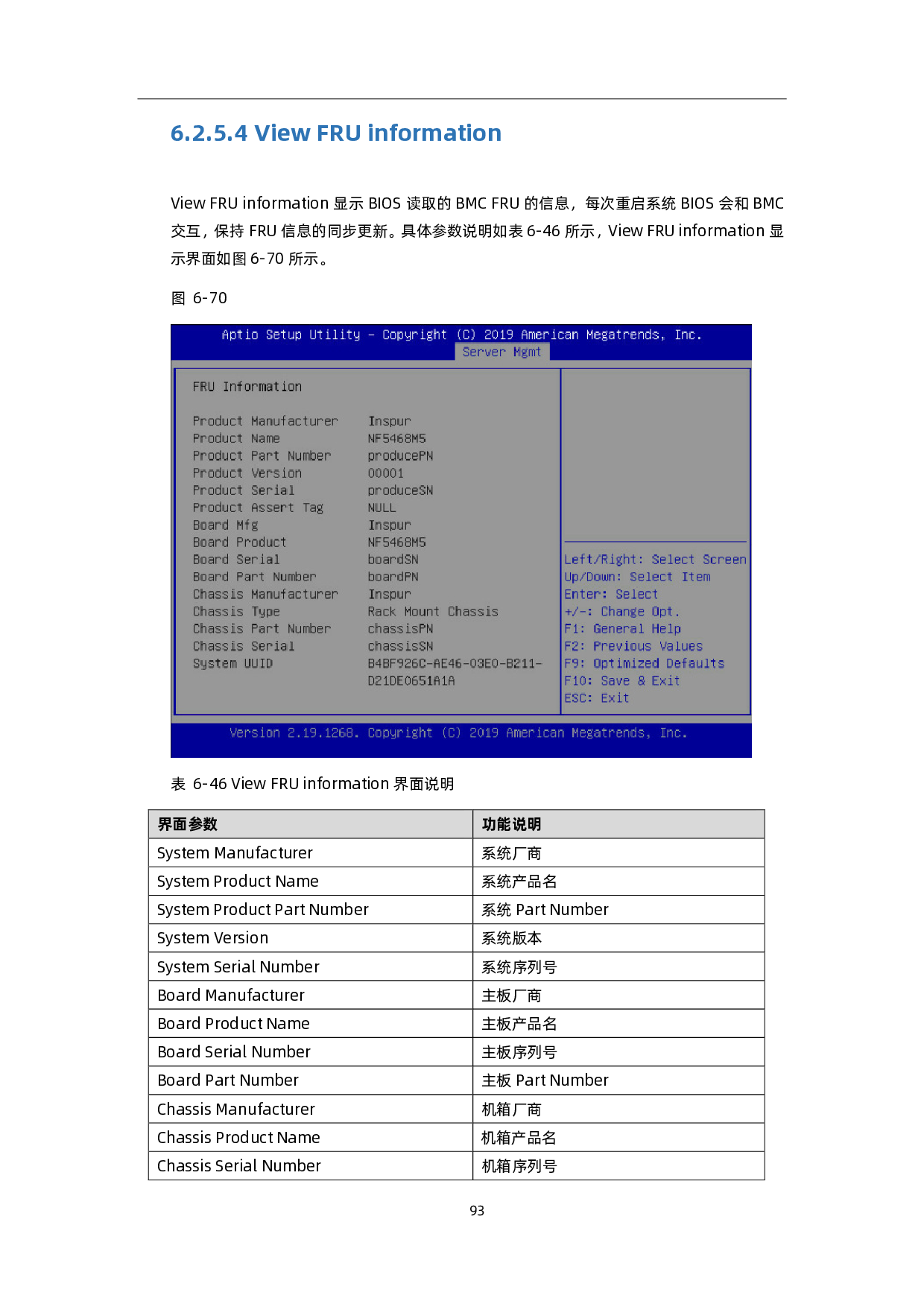924x1307 pixels.
Task: Click the Board Mfg label
Action: [x=225, y=525]
